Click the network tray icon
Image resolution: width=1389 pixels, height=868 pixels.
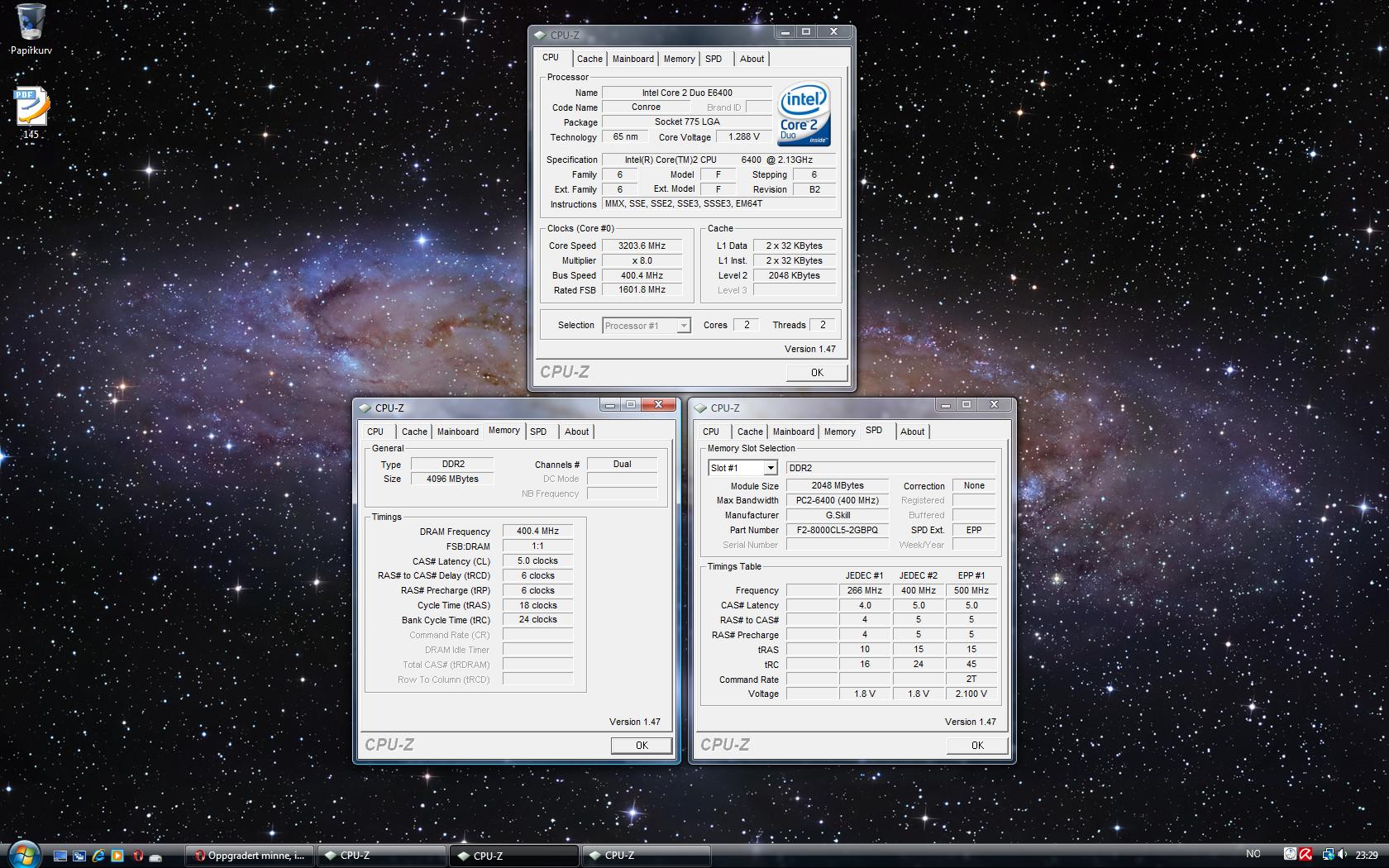tap(1329, 855)
